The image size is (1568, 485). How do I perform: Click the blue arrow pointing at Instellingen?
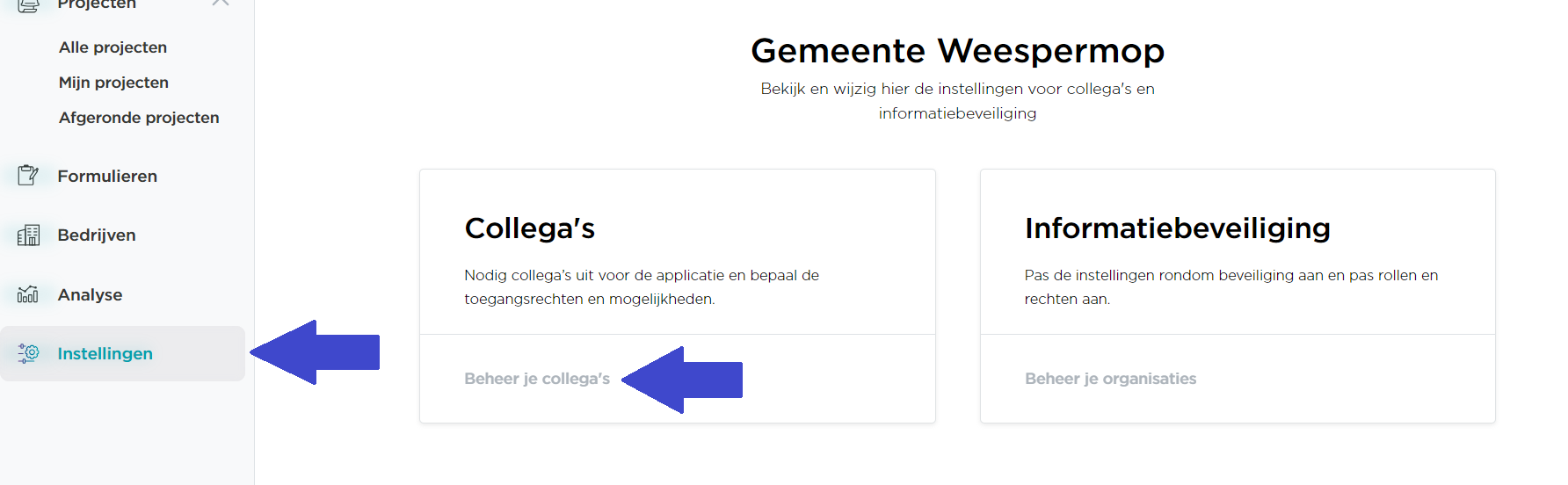(315, 352)
